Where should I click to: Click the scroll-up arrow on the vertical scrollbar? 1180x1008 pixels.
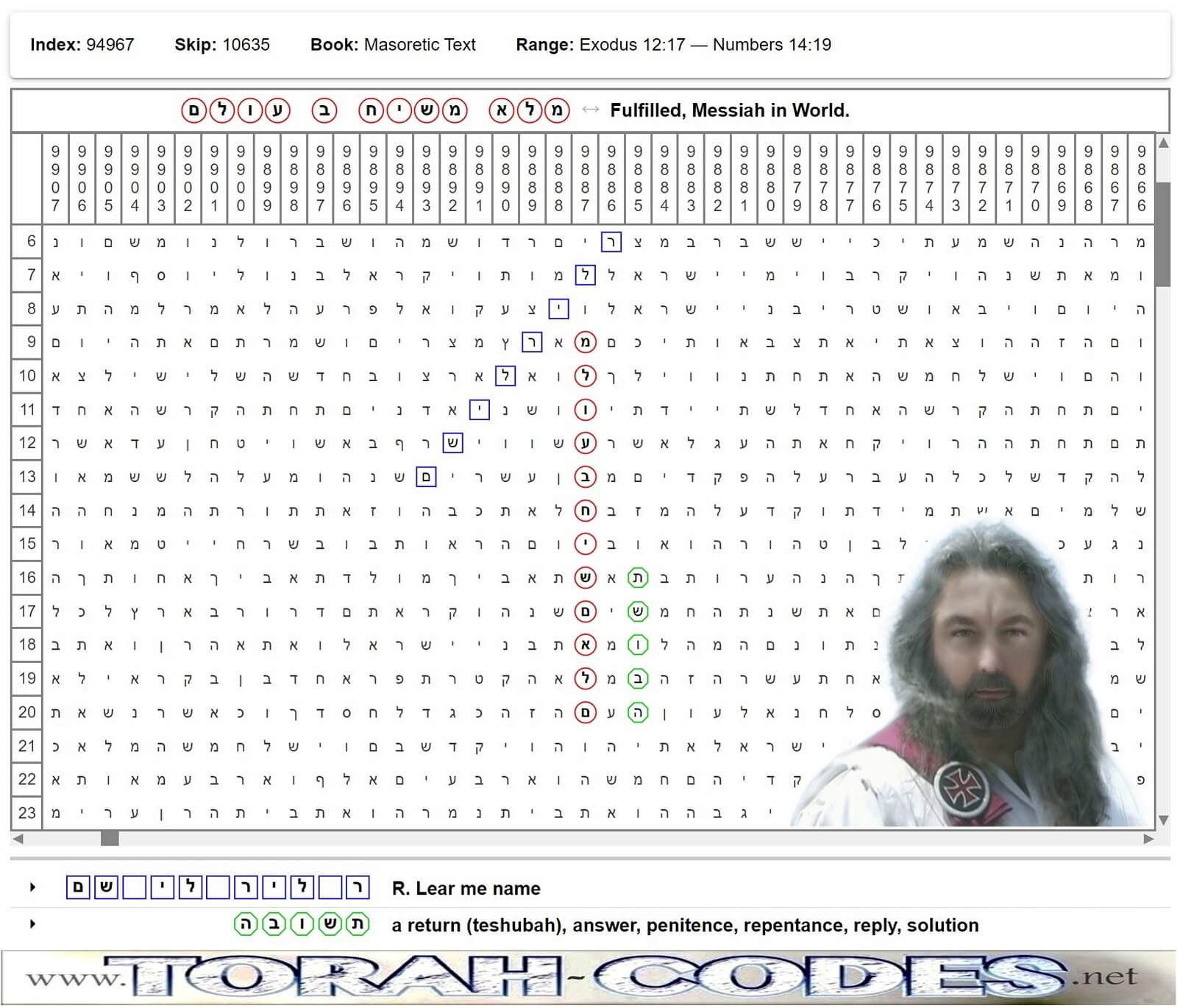click(x=1163, y=141)
